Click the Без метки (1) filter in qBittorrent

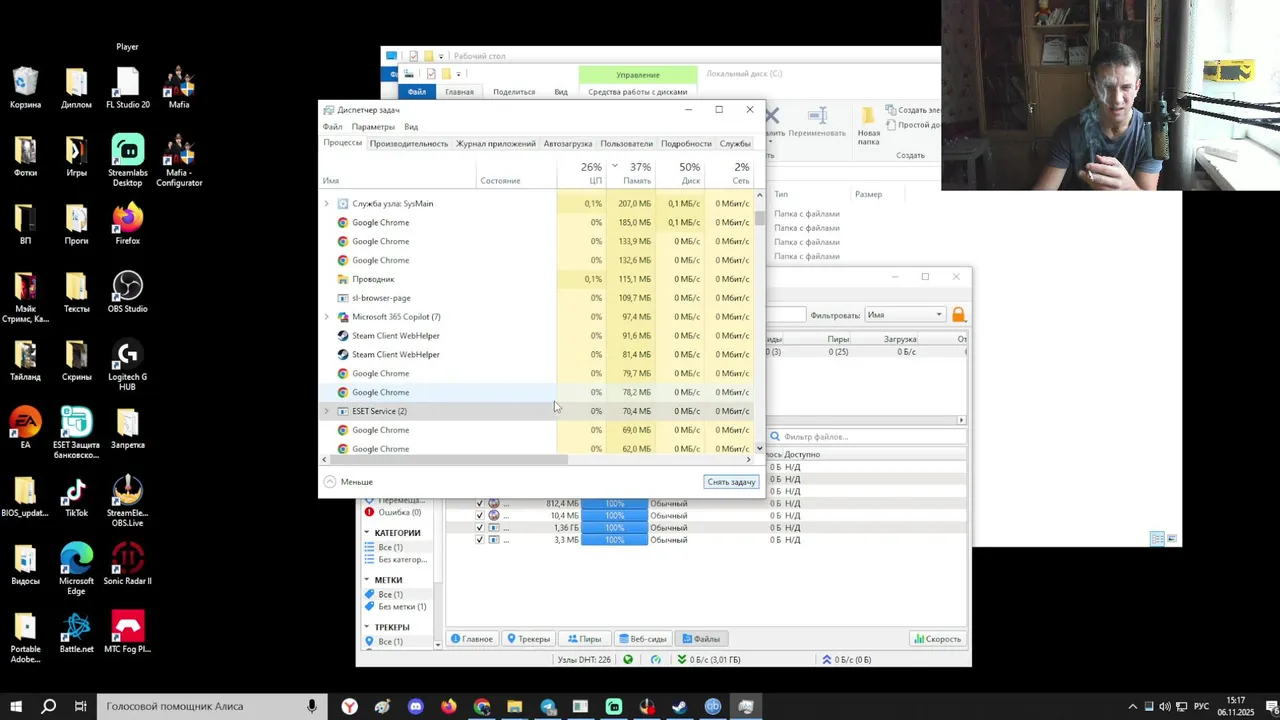(x=395, y=606)
